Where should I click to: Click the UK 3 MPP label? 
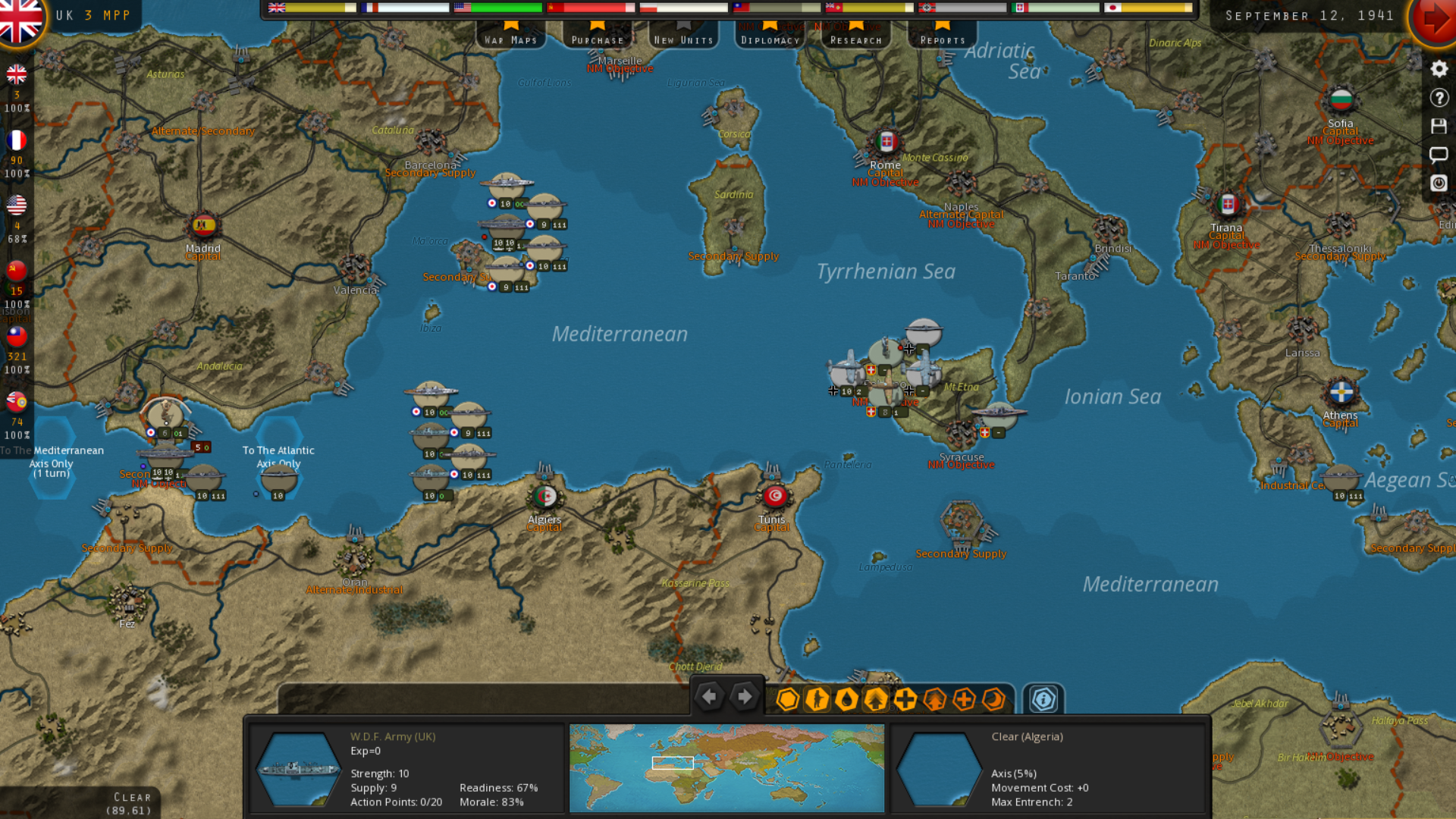93,15
